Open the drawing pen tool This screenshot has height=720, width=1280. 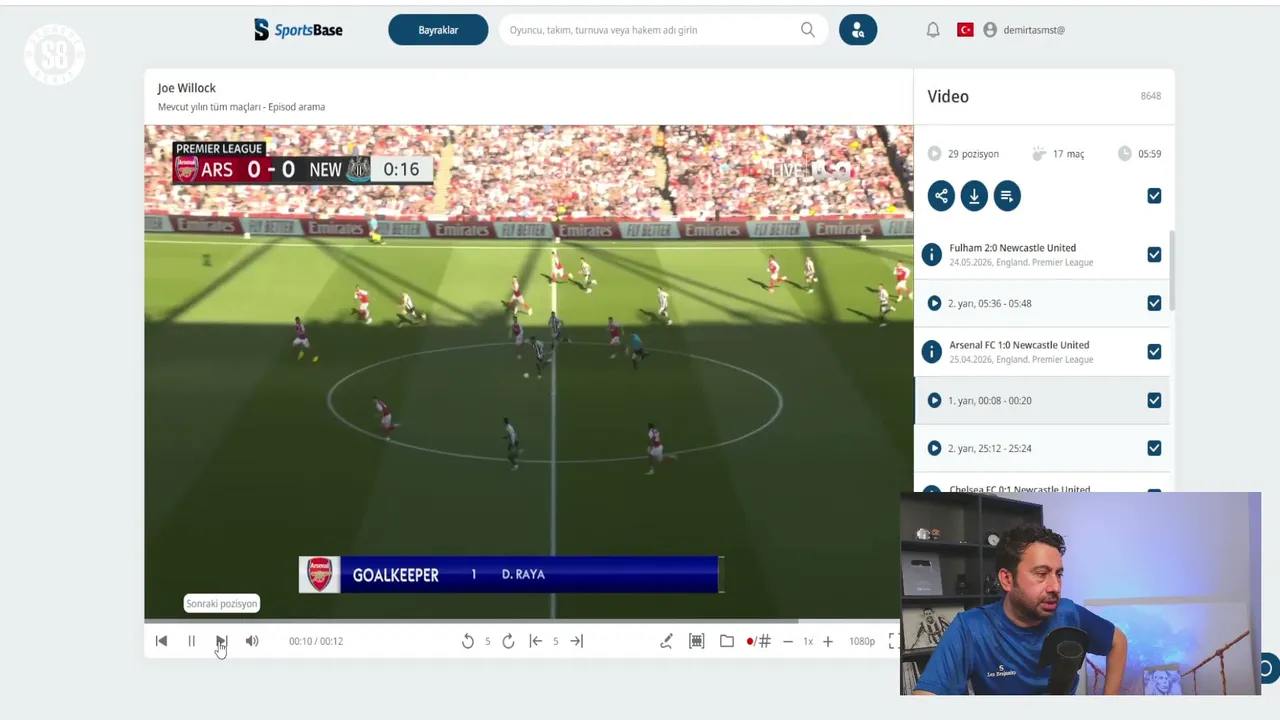[666, 641]
